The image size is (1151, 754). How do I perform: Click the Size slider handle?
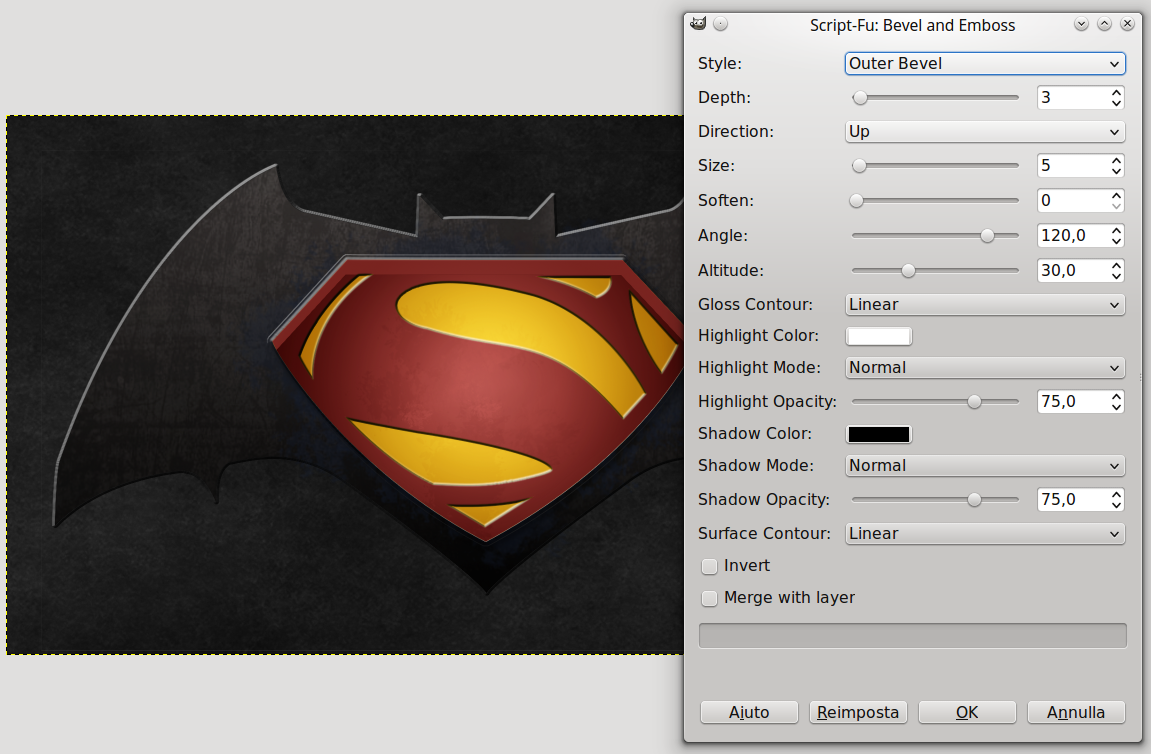859,166
